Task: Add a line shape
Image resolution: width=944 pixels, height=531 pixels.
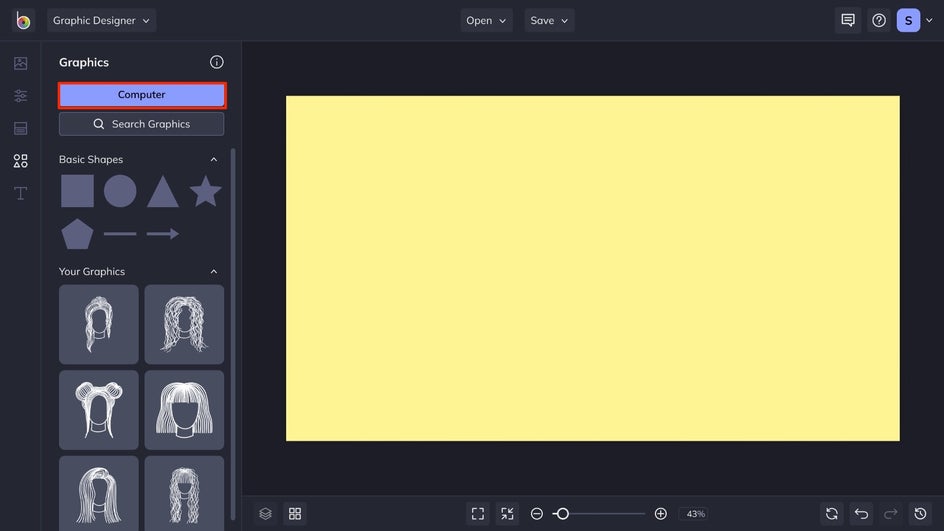Action: click(120, 234)
